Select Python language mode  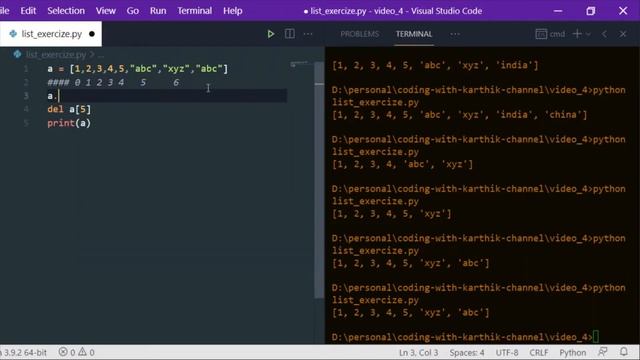click(x=573, y=352)
